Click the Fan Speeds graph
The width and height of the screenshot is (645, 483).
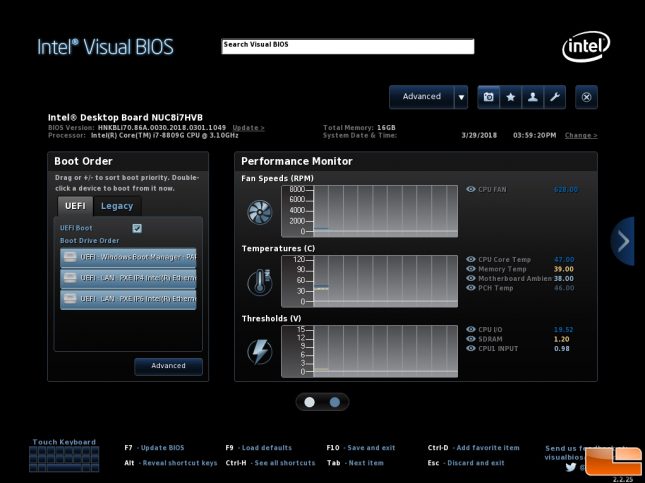tap(369, 211)
